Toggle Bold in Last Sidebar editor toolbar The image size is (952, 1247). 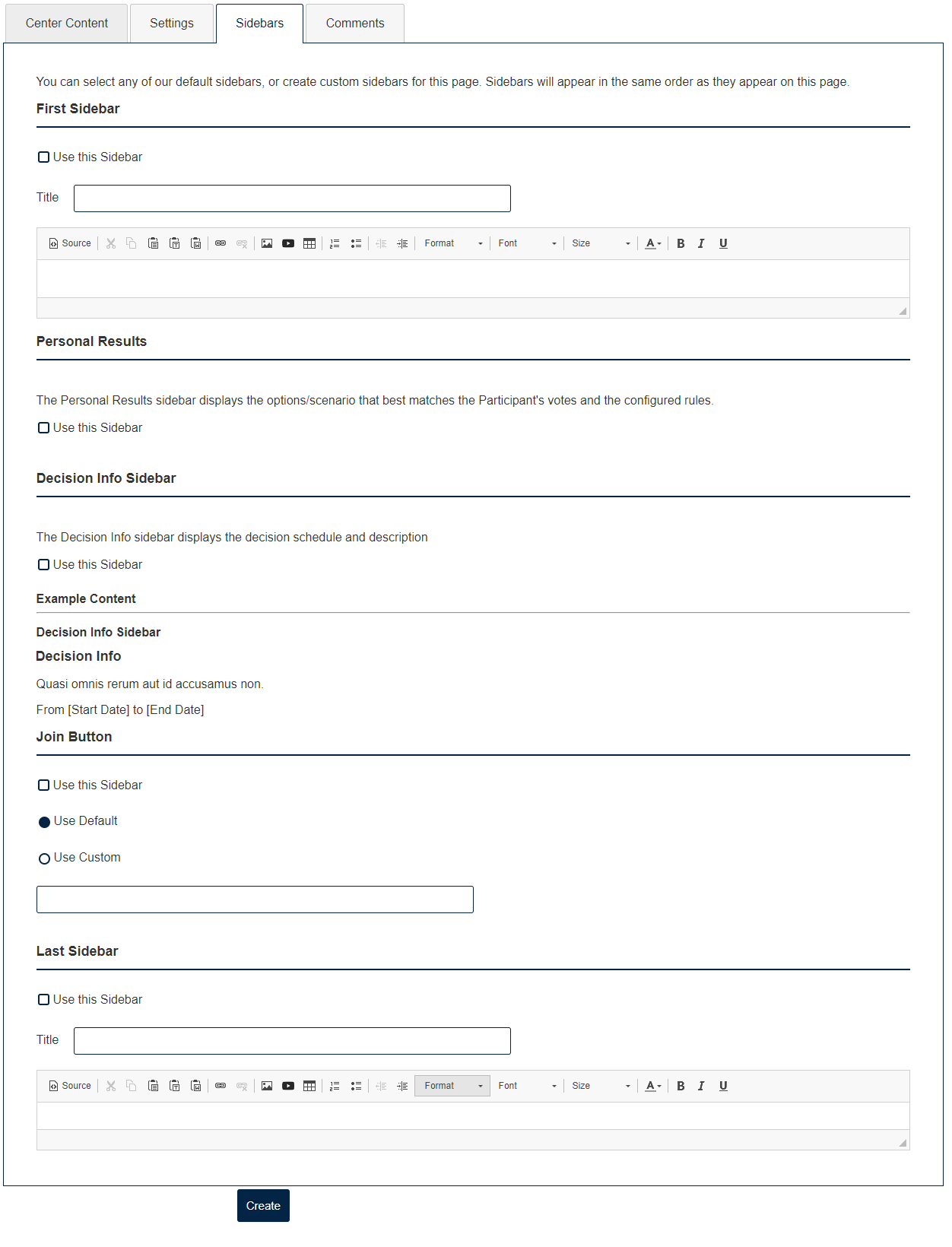click(x=681, y=1086)
